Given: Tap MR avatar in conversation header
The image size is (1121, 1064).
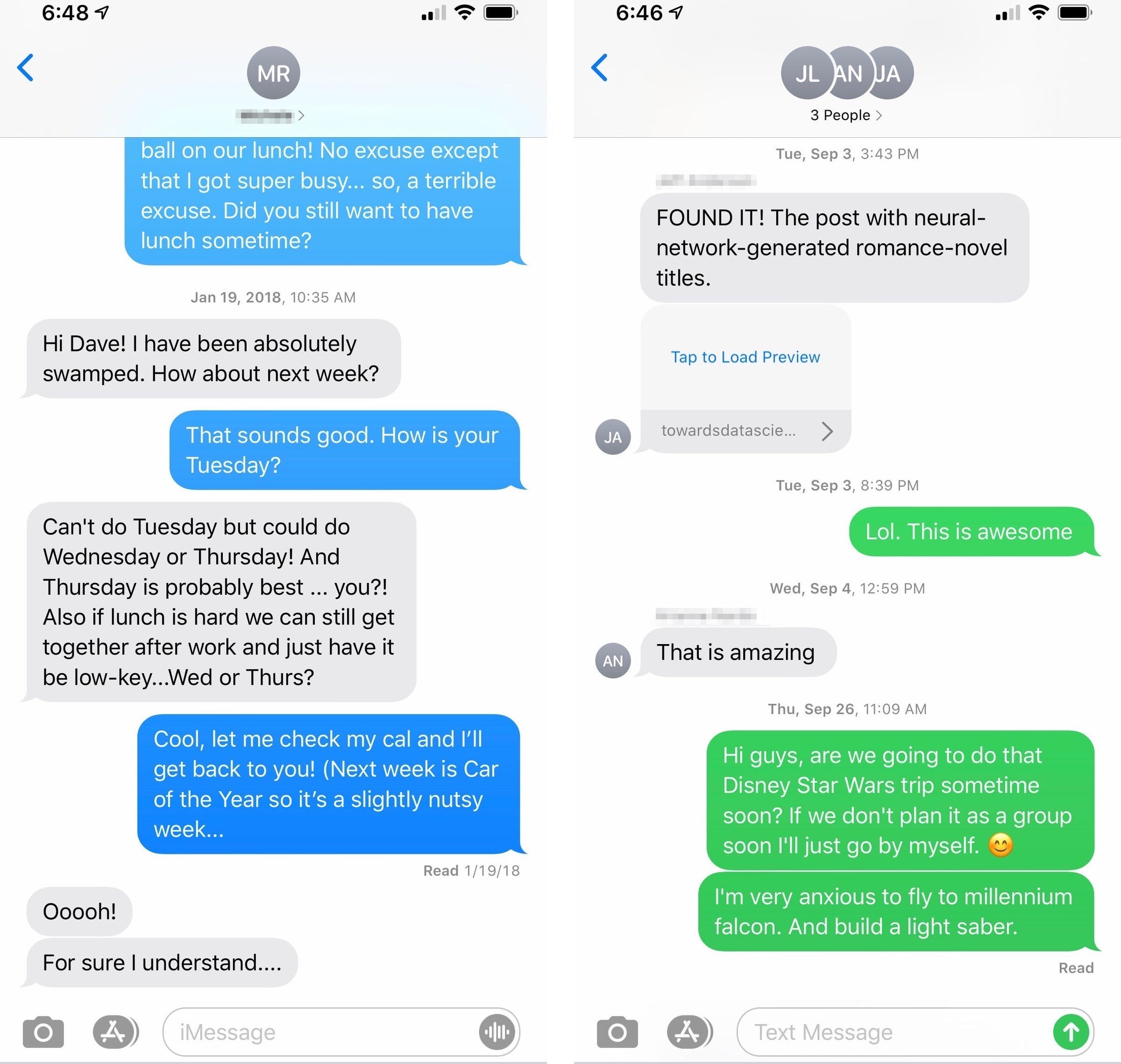Looking at the screenshot, I should coord(280,73).
